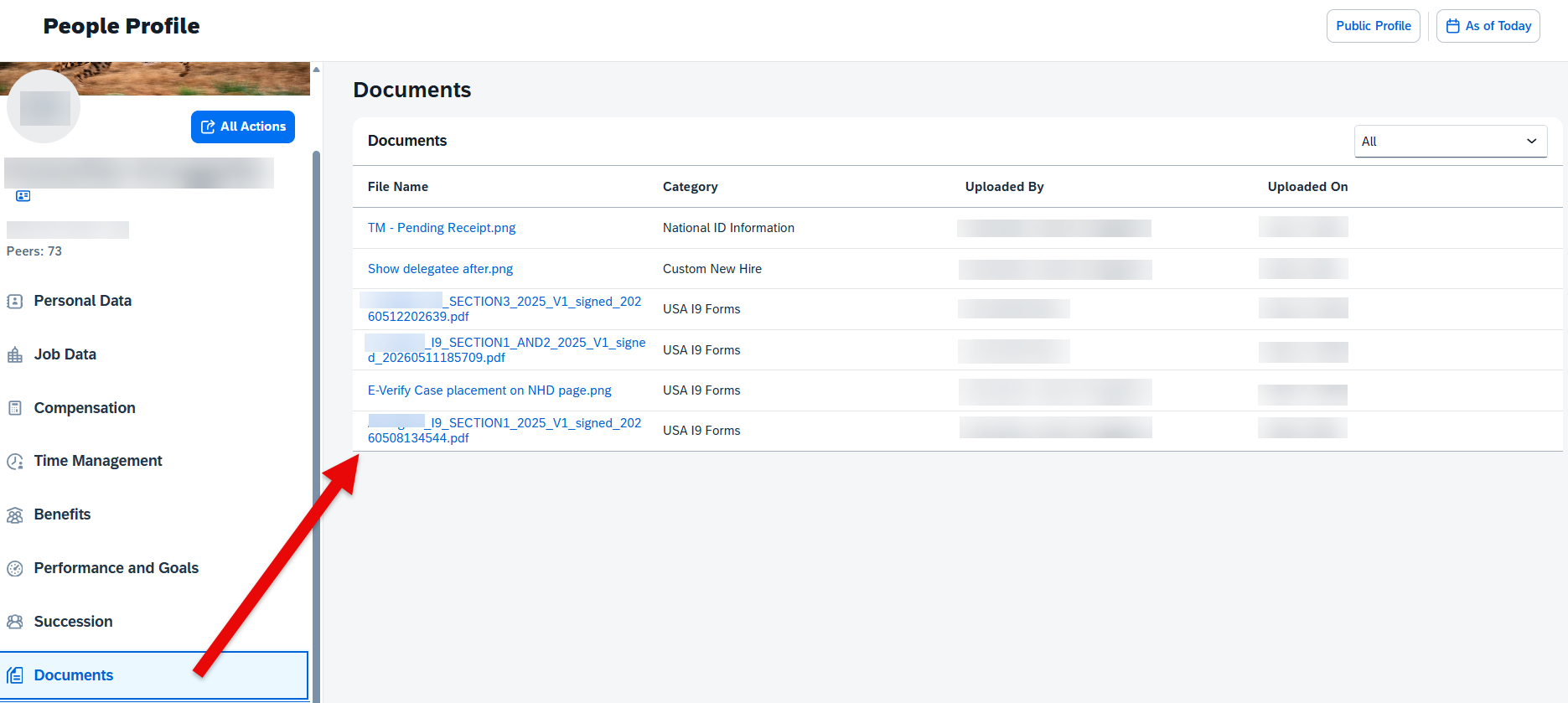Open Show delegatee after.png document
The width and height of the screenshot is (1568, 703).
tap(440, 269)
